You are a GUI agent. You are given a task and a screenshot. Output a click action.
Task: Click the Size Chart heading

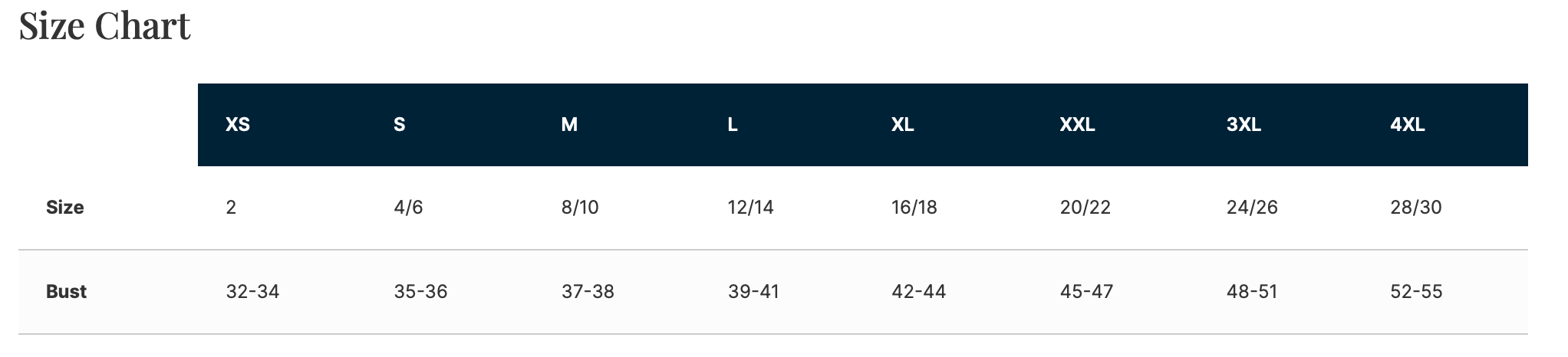tap(104, 26)
